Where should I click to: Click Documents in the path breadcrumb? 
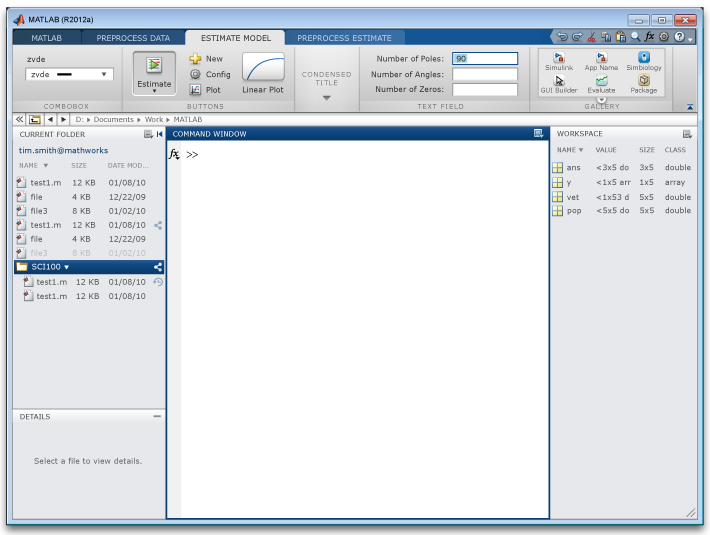pos(113,119)
